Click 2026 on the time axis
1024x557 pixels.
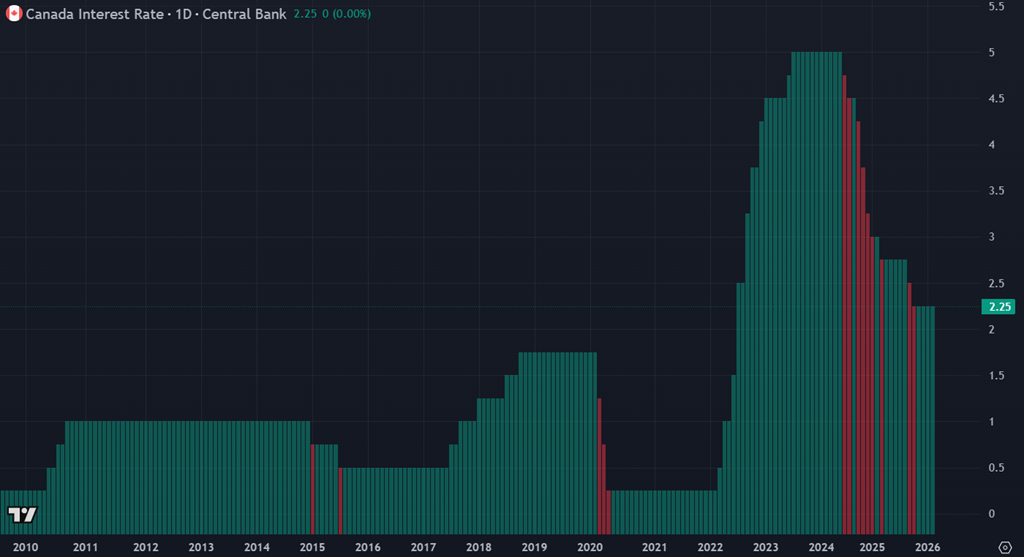[926, 547]
